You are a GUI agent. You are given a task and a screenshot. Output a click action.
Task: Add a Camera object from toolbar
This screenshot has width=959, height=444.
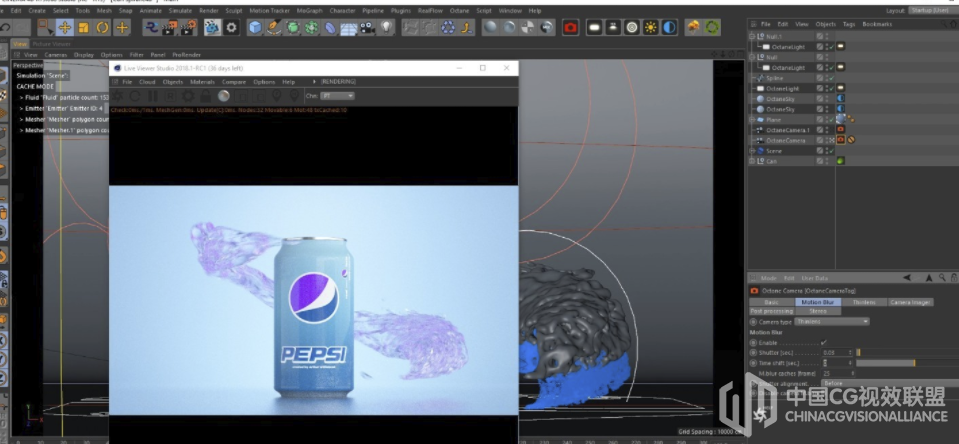367,28
